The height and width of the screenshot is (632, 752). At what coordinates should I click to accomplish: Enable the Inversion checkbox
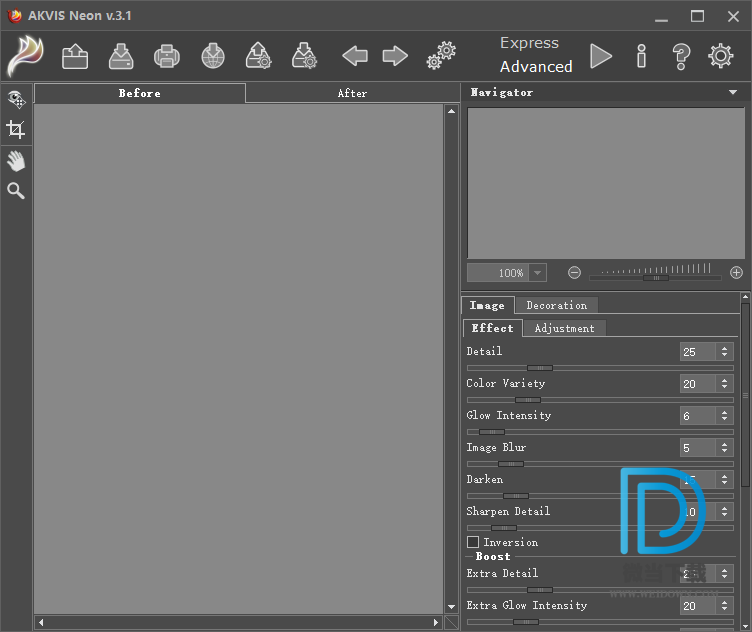(x=473, y=542)
